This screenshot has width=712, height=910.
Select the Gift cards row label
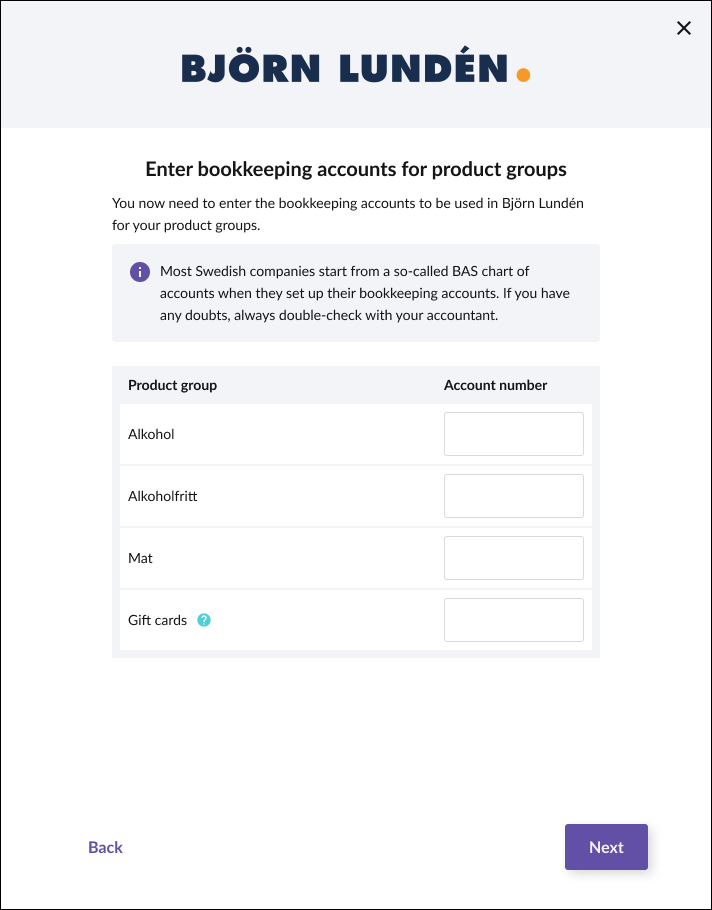(157, 620)
